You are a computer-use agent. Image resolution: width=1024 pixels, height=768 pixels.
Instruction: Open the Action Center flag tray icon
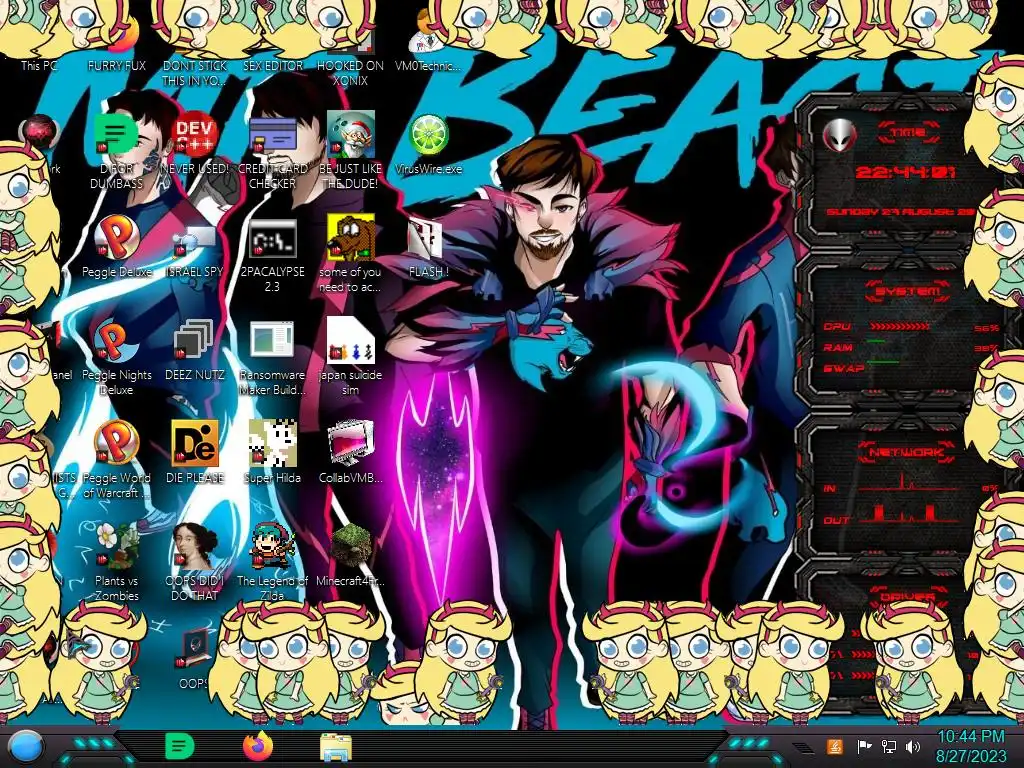(864, 746)
